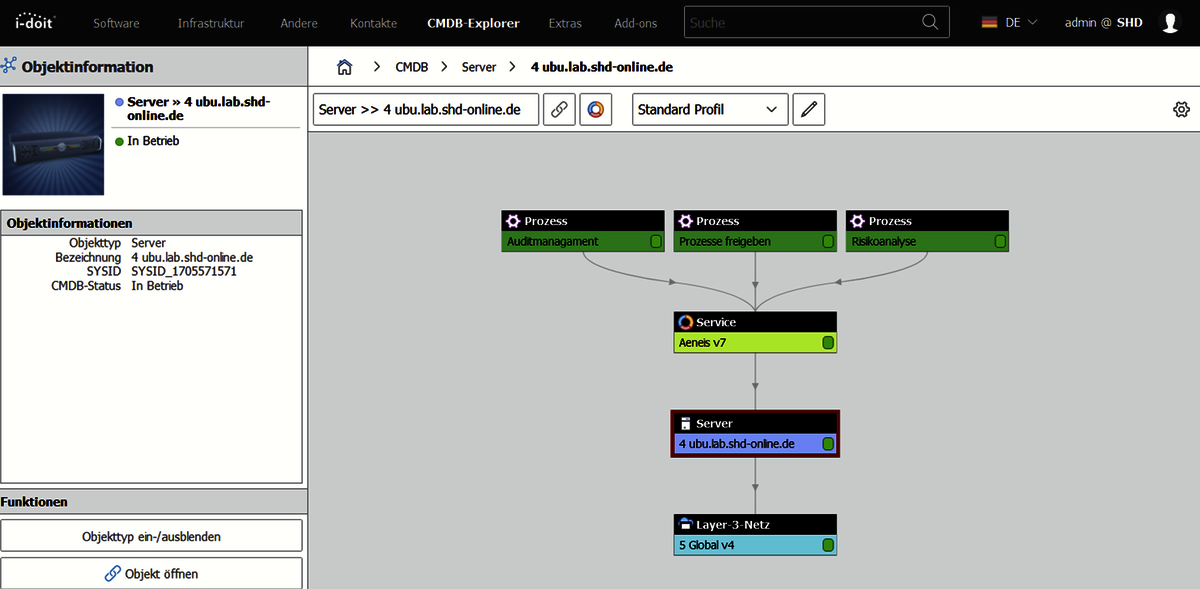Screen dimensions: 1200x589
Task: Toggle green square on Risikoanalyse node
Action: click(x=1000, y=241)
